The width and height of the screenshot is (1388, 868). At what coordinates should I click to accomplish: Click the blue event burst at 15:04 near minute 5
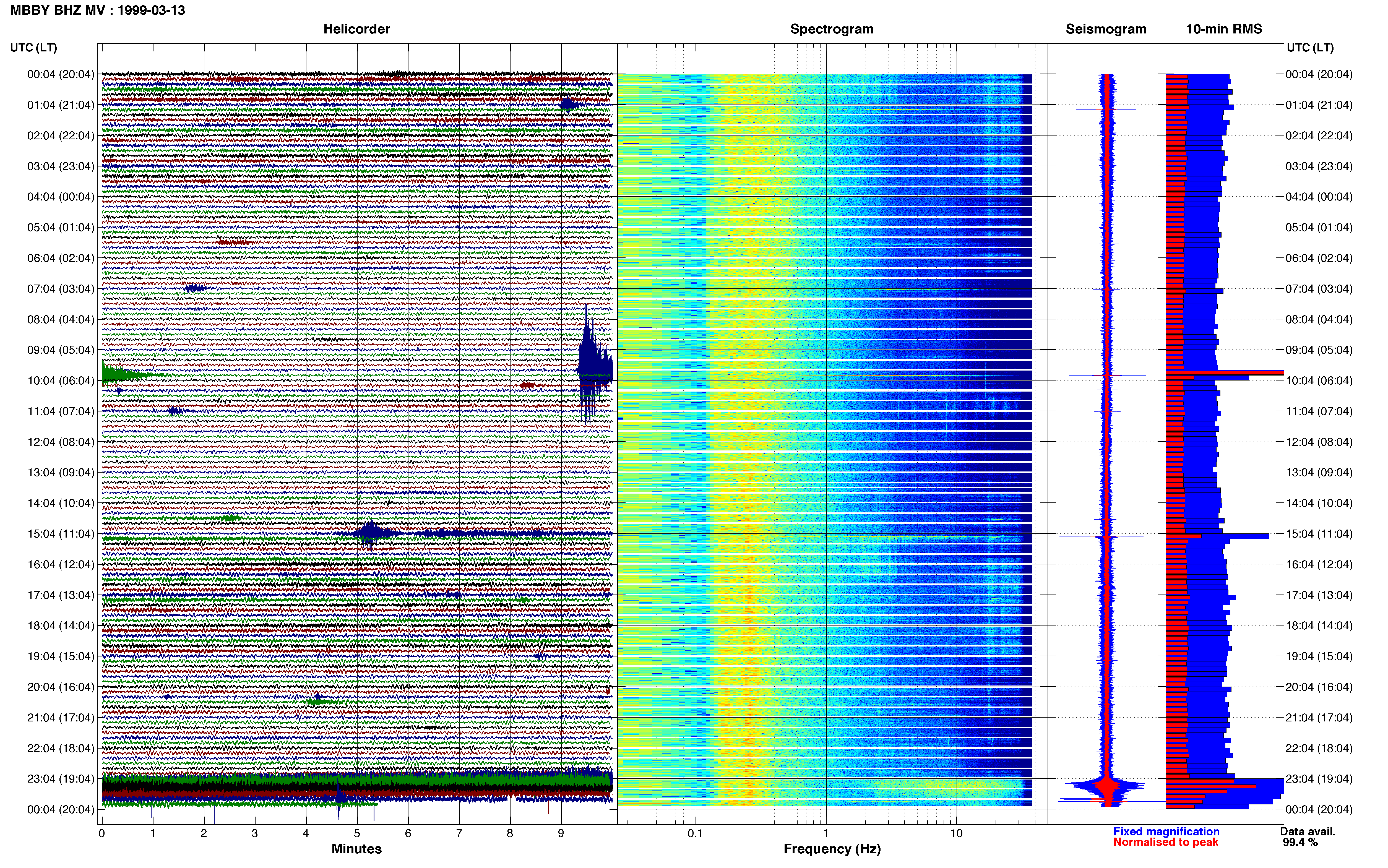371,534
